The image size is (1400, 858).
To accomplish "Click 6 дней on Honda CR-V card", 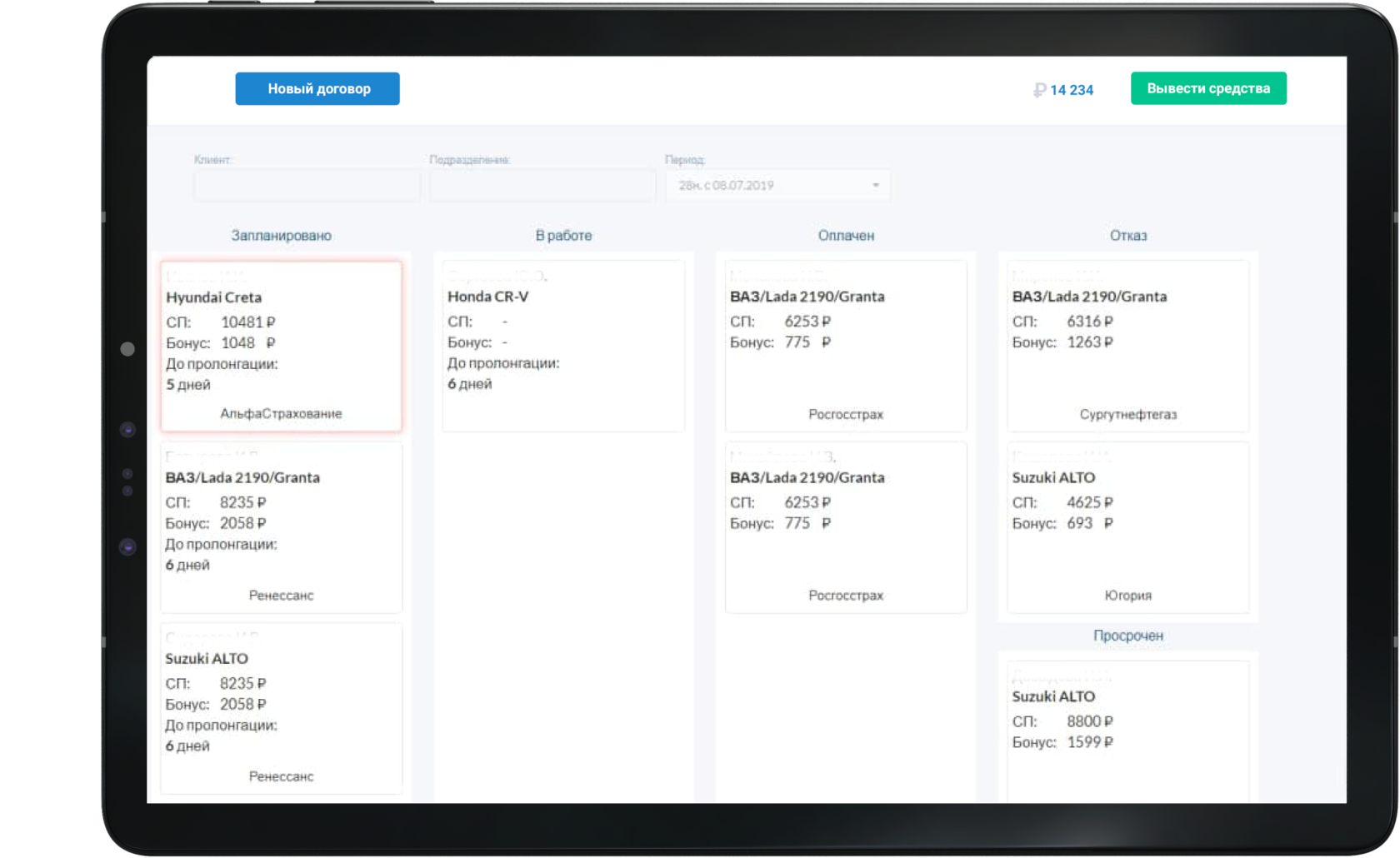I will (x=470, y=384).
